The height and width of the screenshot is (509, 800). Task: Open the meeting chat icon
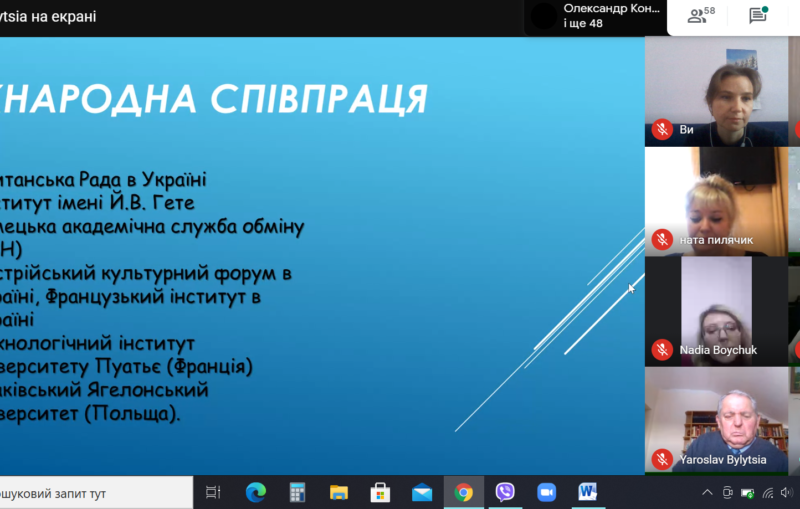pyautogui.click(x=758, y=15)
